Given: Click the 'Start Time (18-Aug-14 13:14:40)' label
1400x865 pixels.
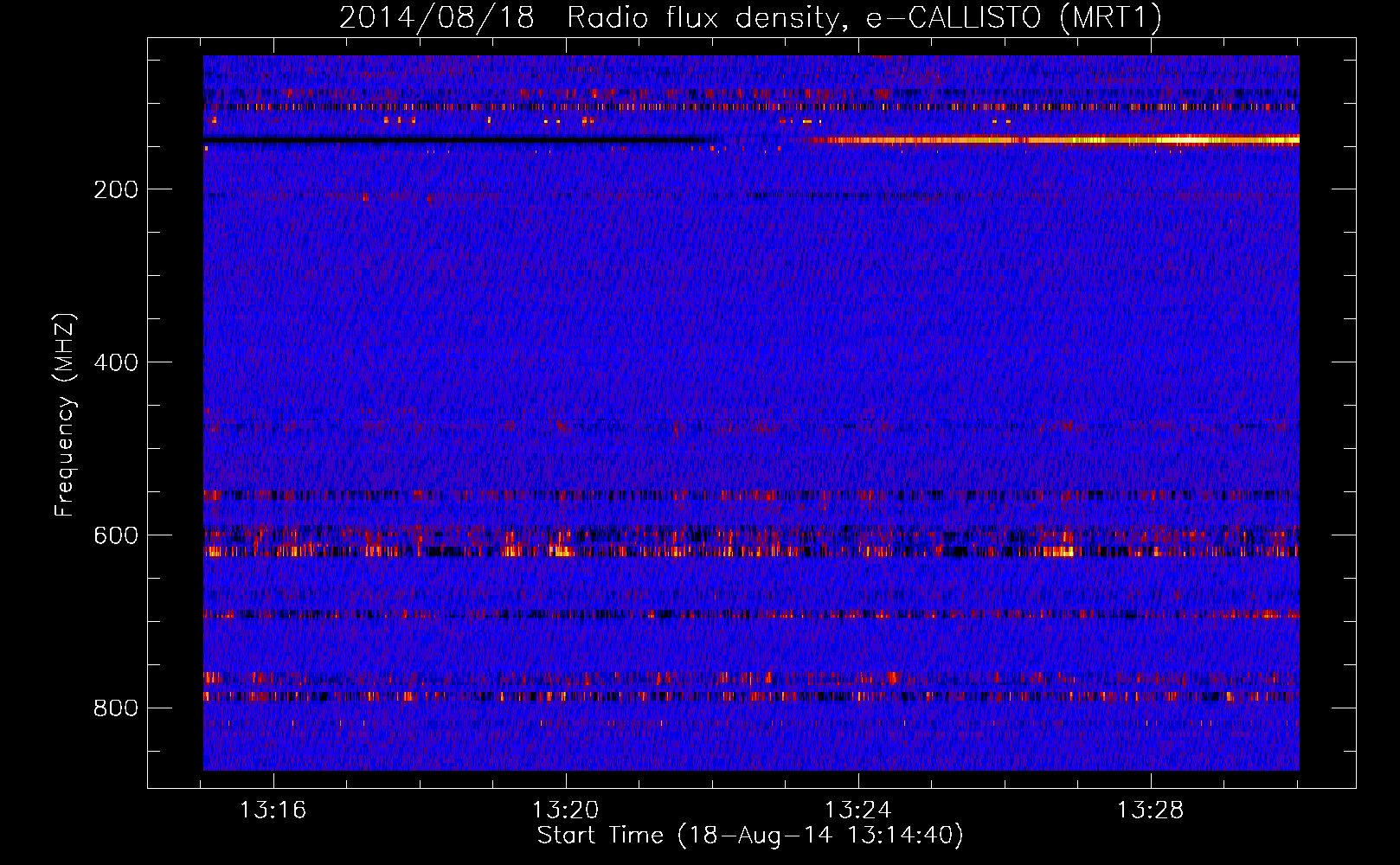Looking at the screenshot, I should point(750,836).
